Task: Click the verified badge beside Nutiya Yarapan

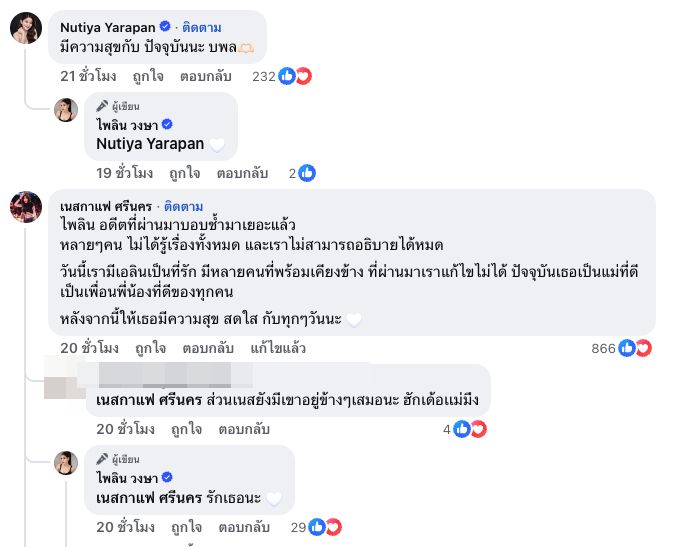Action: pos(166,27)
